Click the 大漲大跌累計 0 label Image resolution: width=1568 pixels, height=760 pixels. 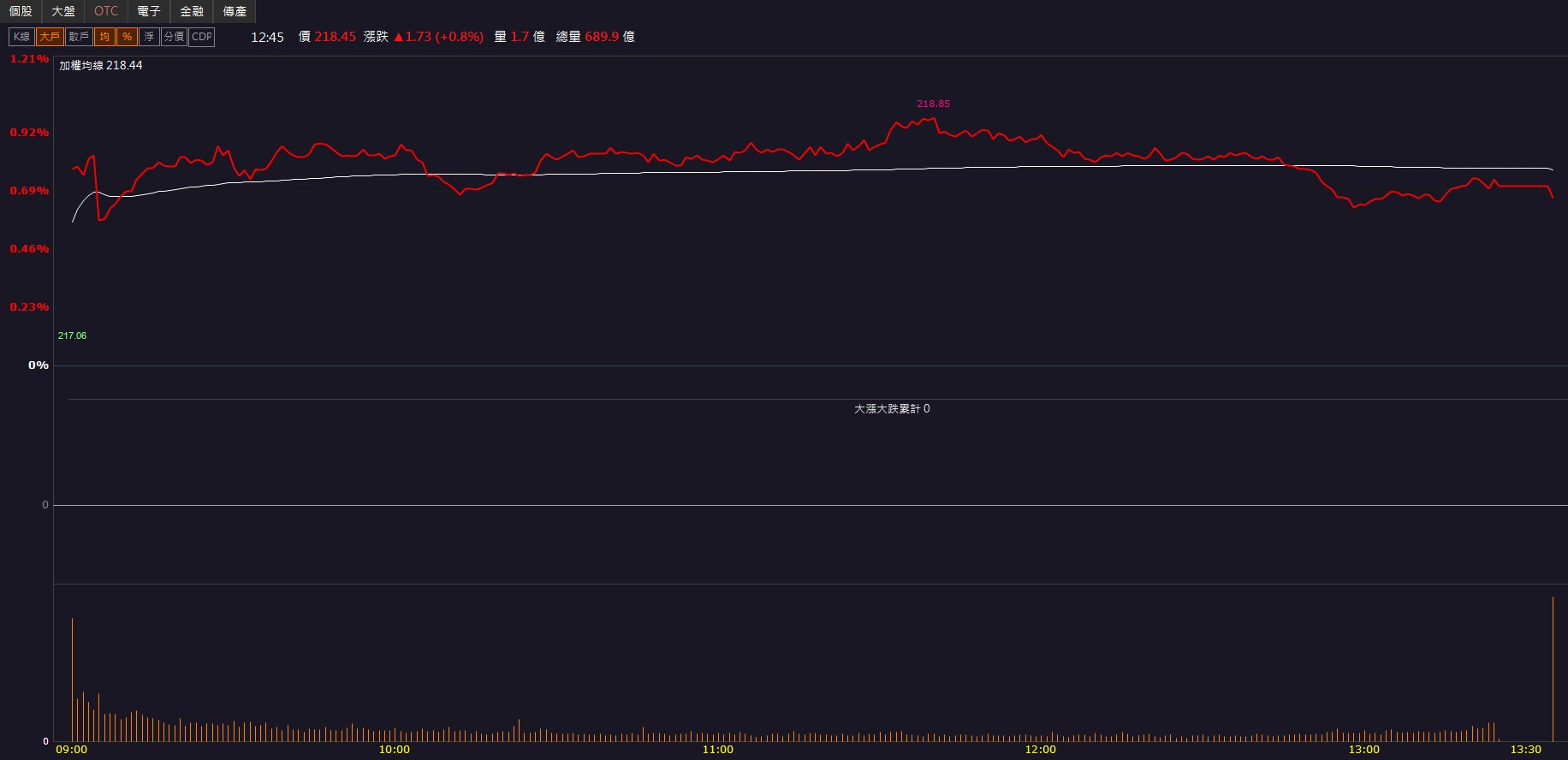pyautogui.click(x=892, y=409)
